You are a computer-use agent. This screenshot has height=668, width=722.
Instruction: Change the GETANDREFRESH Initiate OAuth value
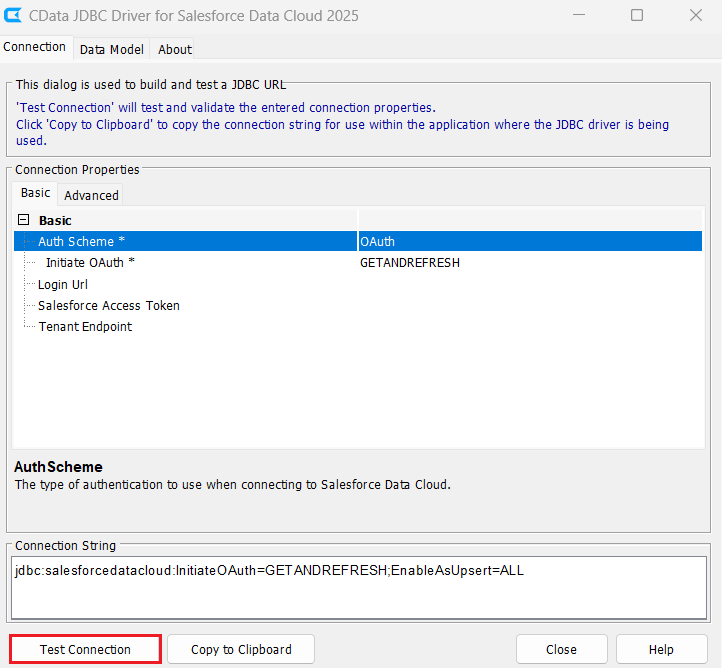tap(529, 263)
